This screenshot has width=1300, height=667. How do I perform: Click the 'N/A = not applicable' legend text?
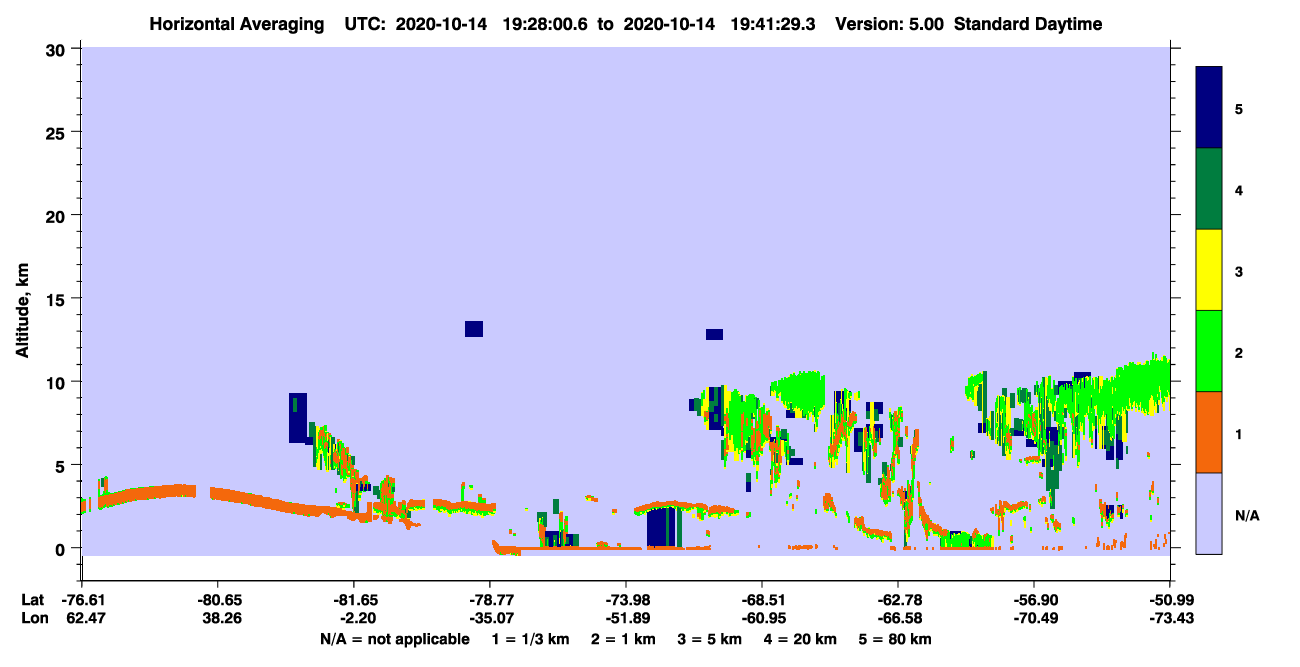pos(395,639)
